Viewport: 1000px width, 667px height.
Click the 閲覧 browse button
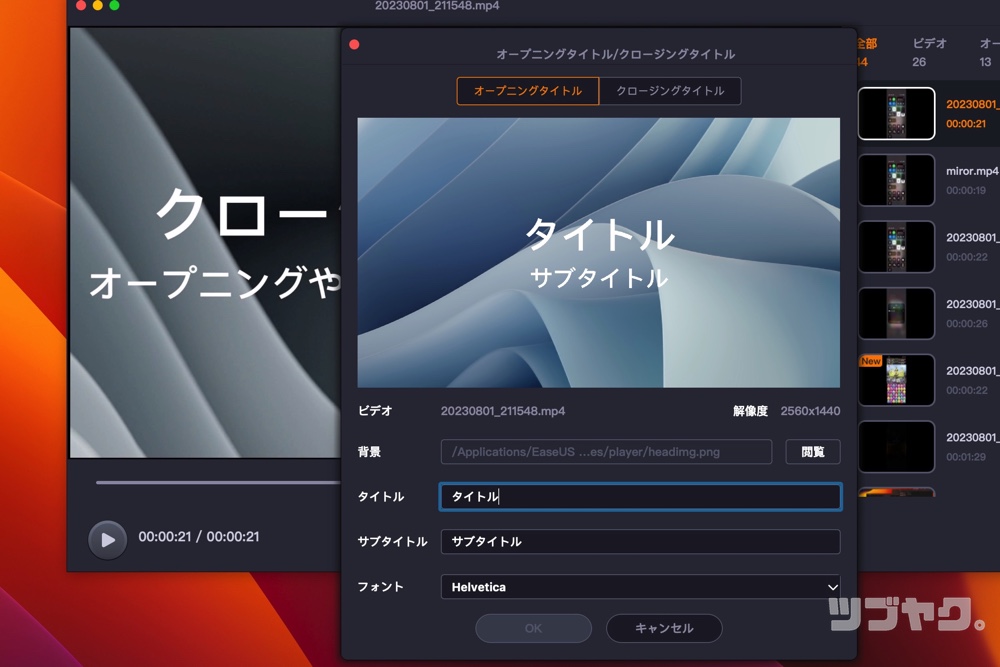812,451
